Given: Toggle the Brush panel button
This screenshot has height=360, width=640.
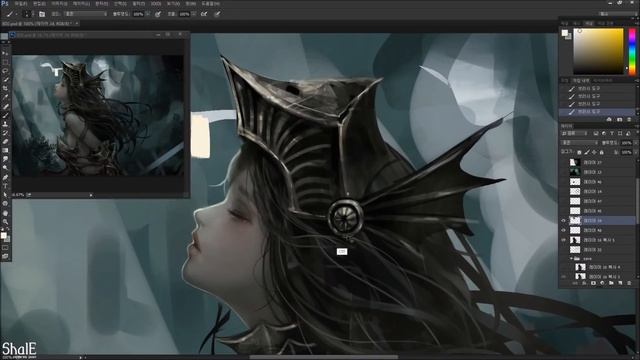Looking at the screenshot, I should 42,14.
